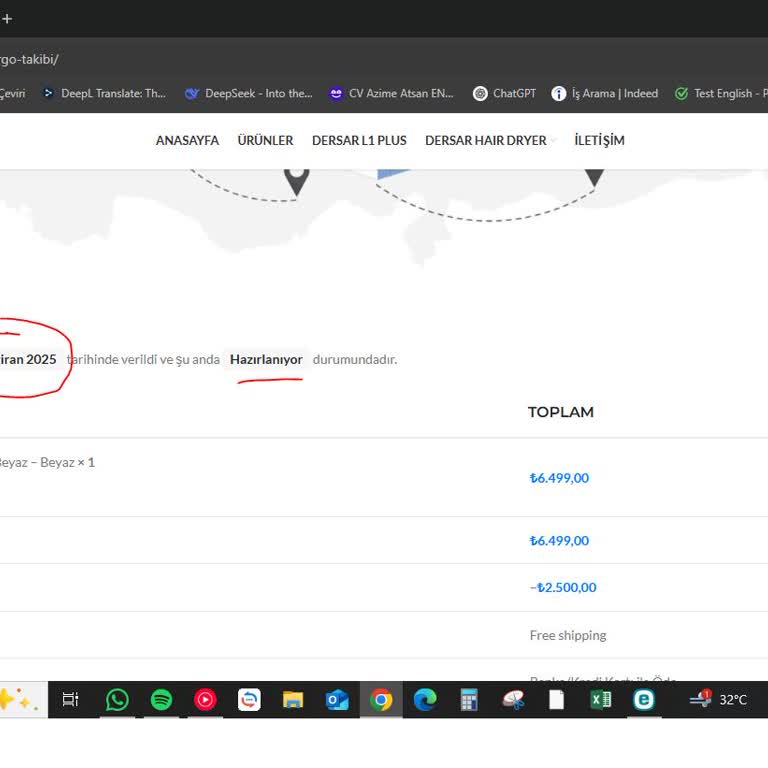Open Outlook from the taskbar
Image resolution: width=768 pixels, height=768 pixels.
pos(337,700)
